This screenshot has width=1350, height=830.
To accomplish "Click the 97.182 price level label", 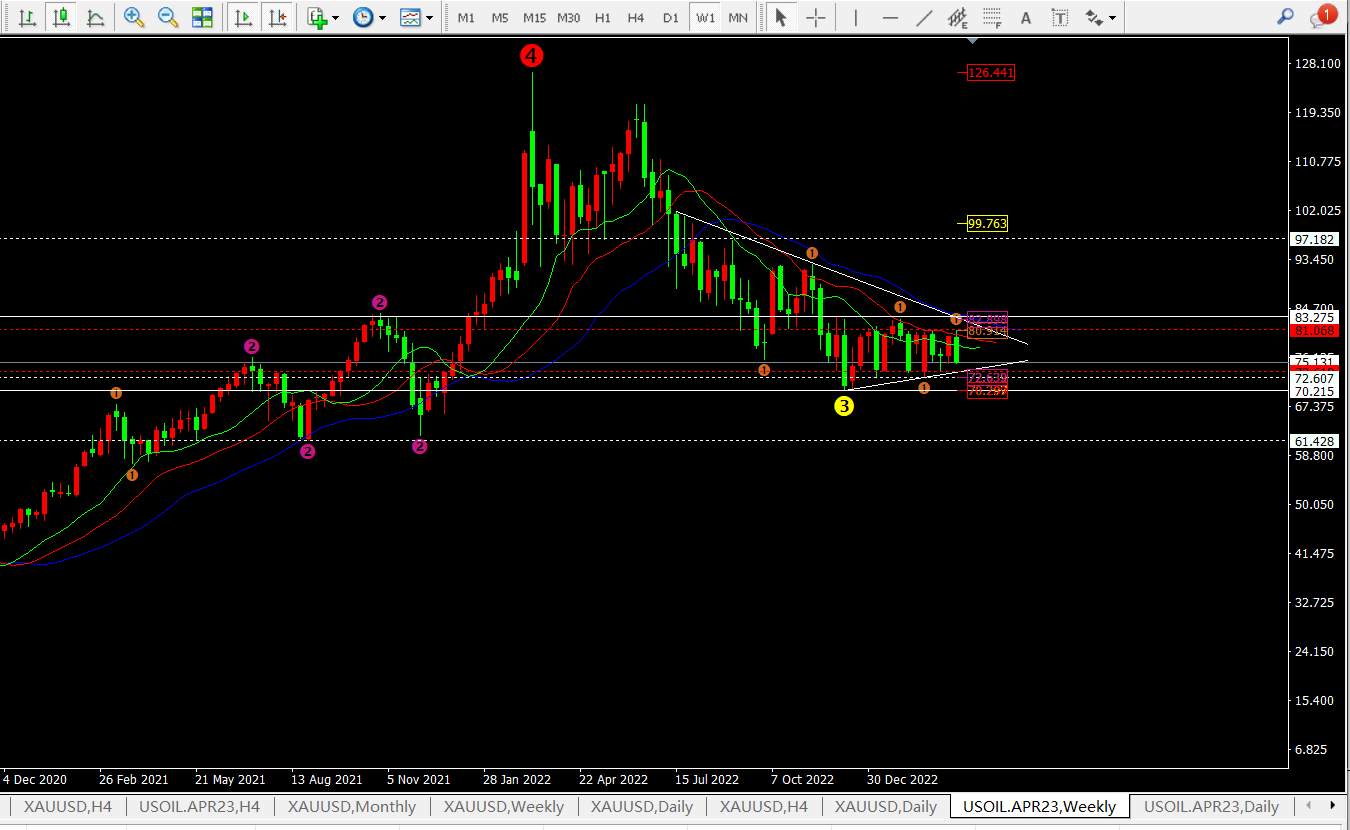I will tap(1314, 239).
